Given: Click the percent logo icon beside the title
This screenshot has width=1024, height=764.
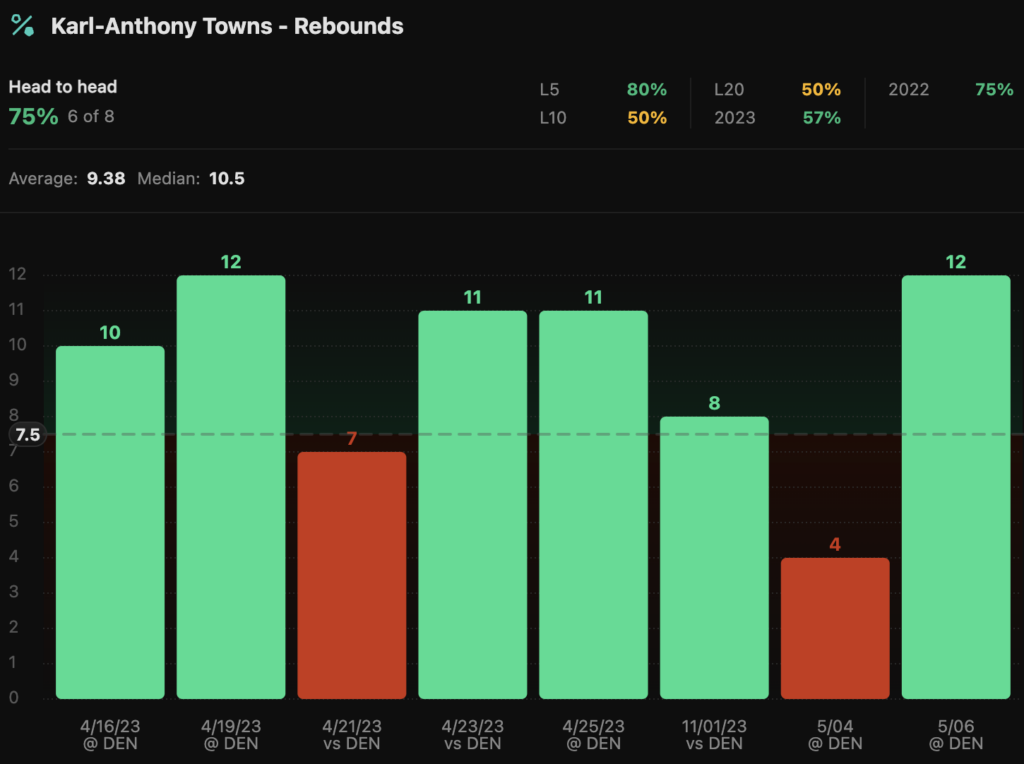Looking at the screenshot, I should point(22,25).
